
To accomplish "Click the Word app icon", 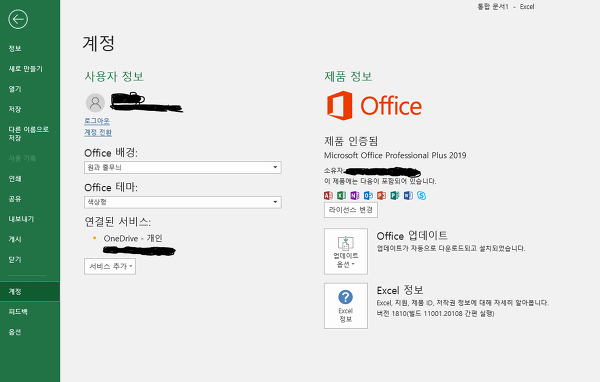I will [x=408, y=196].
